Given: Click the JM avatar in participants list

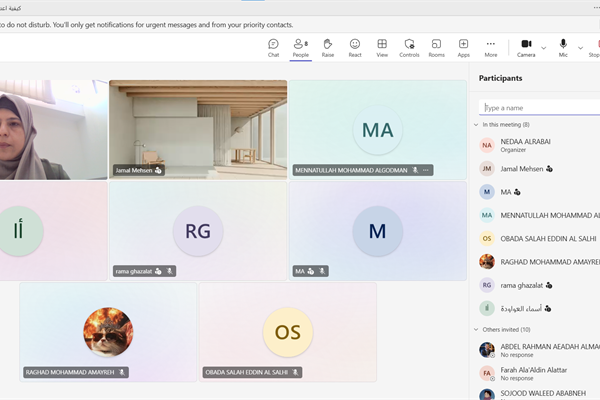Looking at the screenshot, I should click(x=487, y=169).
